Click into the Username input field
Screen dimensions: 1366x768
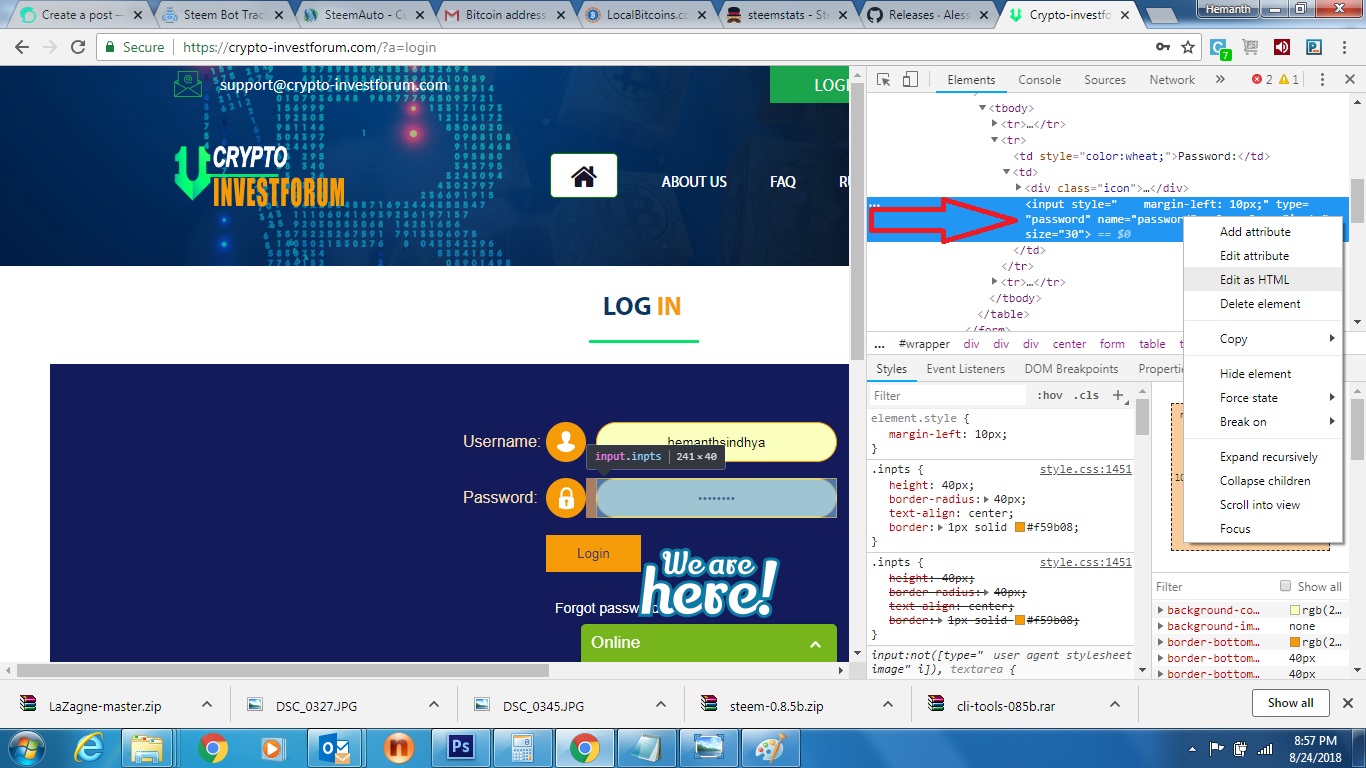coord(716,442)
